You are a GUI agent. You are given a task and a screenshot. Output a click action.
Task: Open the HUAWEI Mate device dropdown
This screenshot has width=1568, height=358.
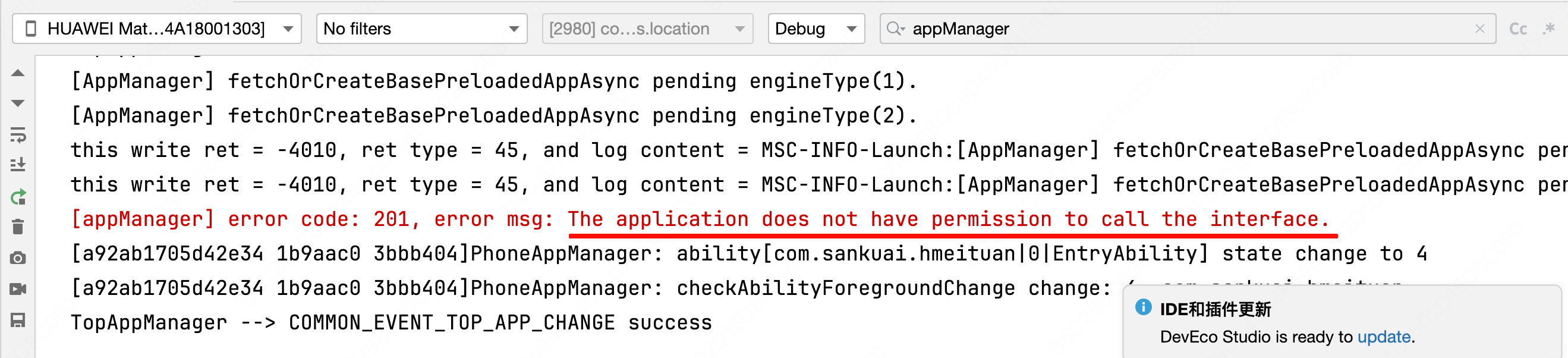click(157, 29)
